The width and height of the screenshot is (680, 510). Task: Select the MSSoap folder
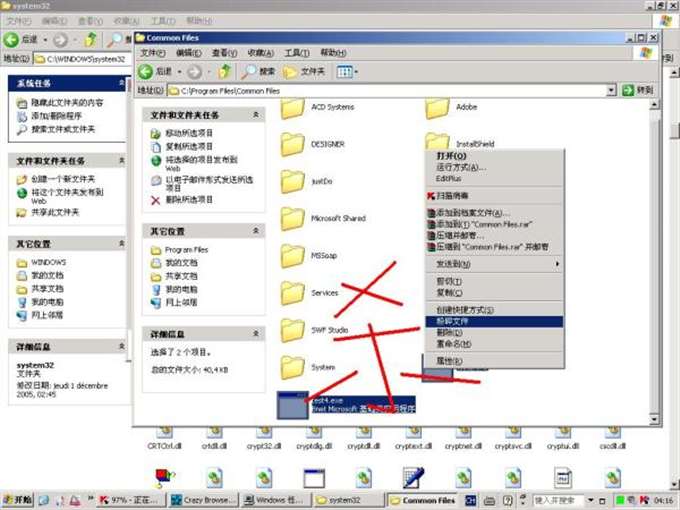point(308,256)
